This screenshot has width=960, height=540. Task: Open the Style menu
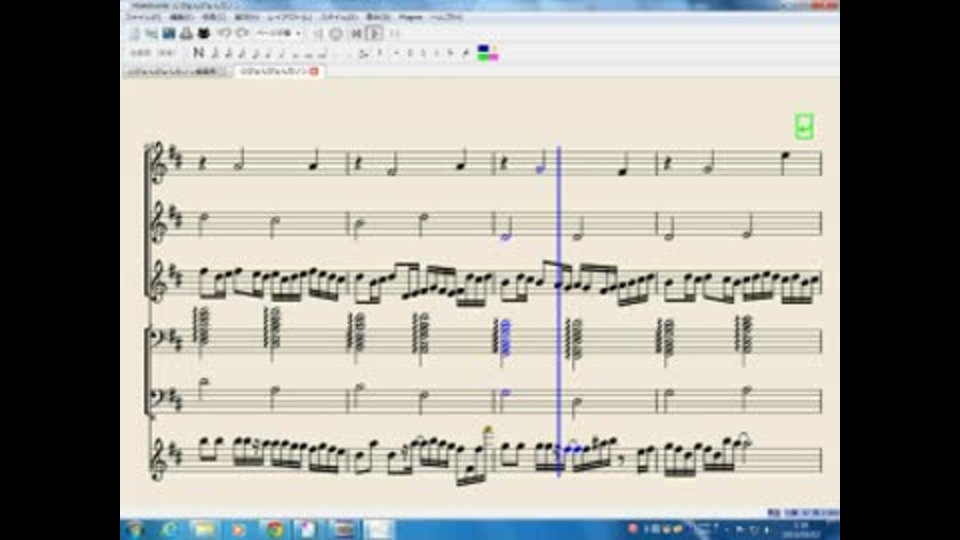[x=339, y=17]
